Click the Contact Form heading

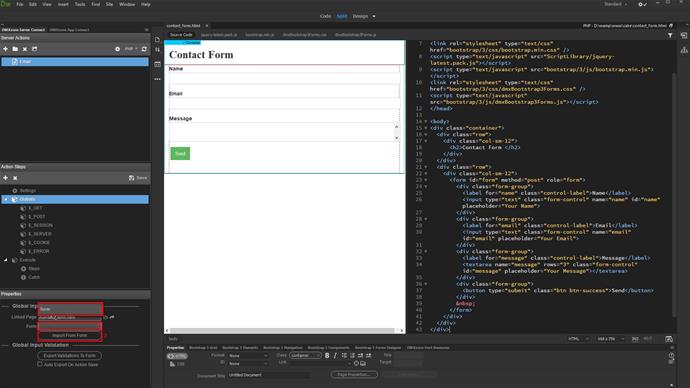point(201,55)
